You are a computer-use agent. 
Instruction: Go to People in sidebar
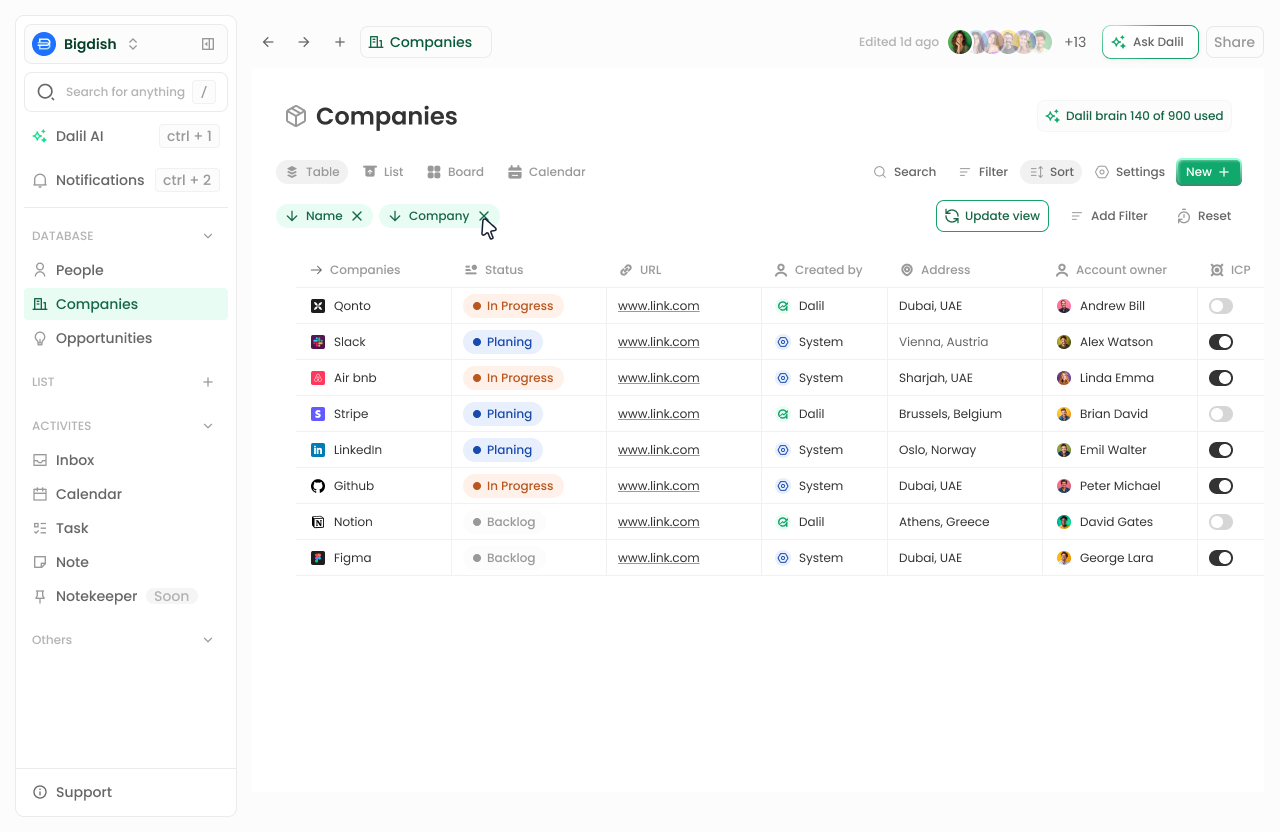point(126,270)
